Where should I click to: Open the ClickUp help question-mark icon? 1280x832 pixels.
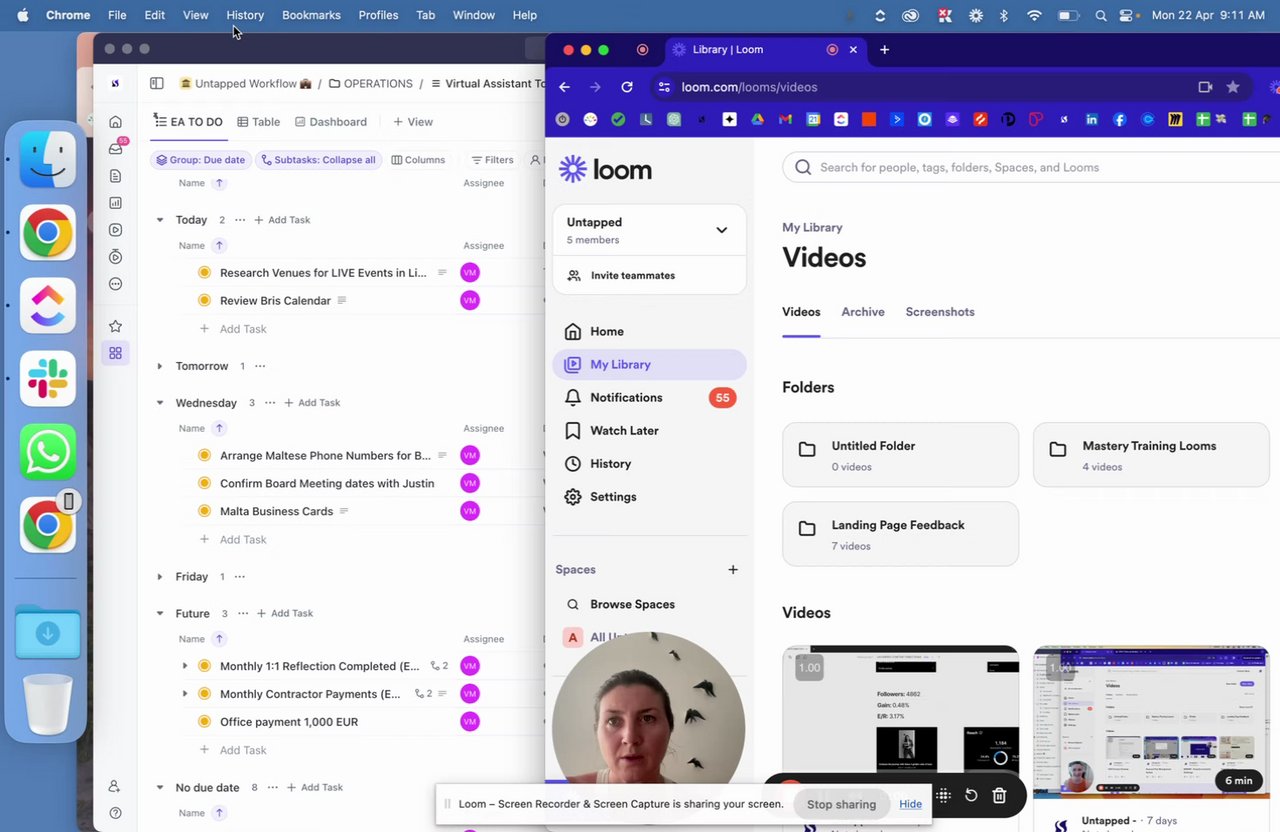[x=115, y=813]
